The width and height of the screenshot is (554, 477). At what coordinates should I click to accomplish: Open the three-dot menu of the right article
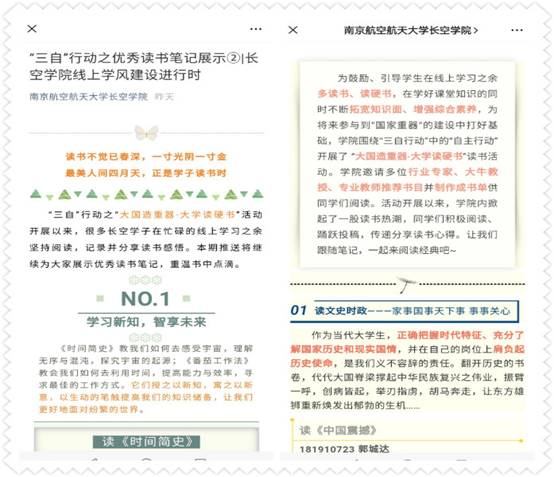coord(517,30)
